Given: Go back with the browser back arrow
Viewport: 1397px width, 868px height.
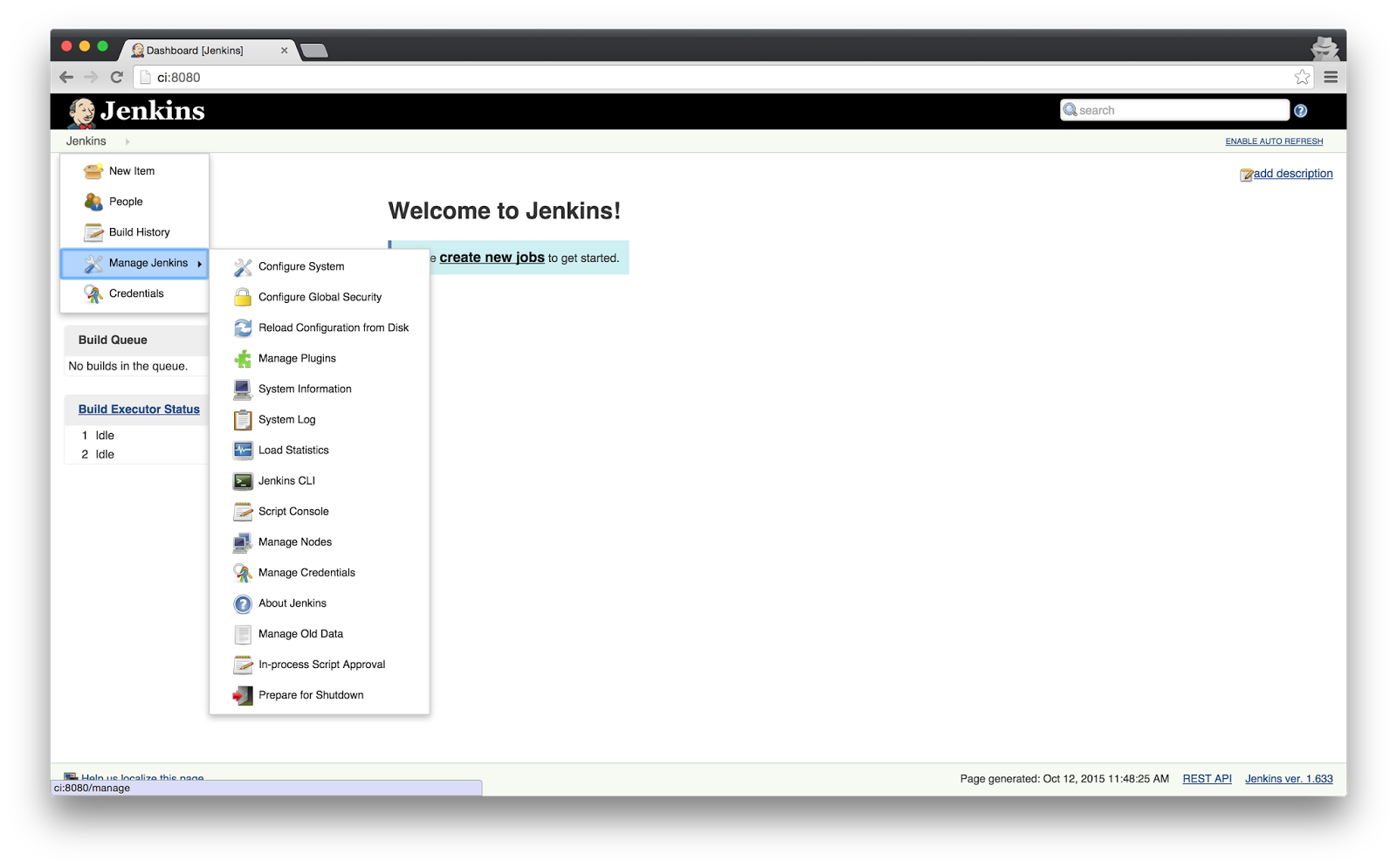Looking at the screenshot, I should click(x=66, y=77).
